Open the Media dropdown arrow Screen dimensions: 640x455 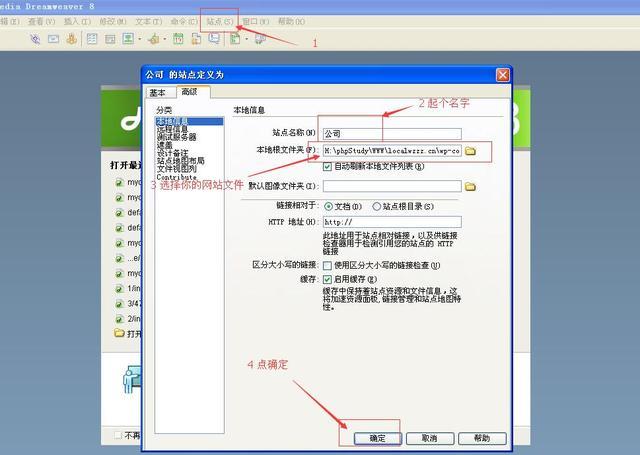pos(164,40)
